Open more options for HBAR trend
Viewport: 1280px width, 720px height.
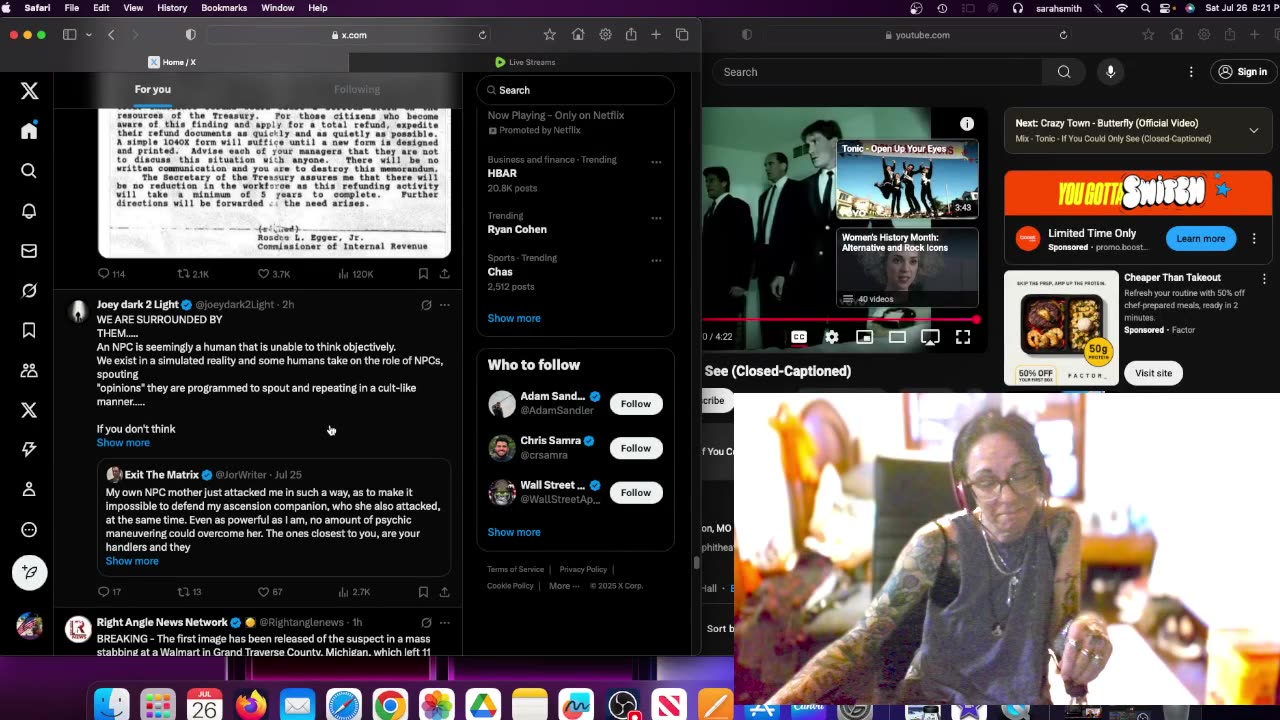click(x=656, y=162)
